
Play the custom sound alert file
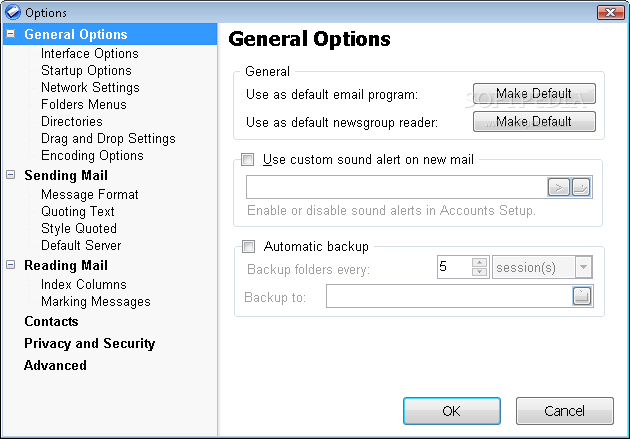tap(558, 187)
